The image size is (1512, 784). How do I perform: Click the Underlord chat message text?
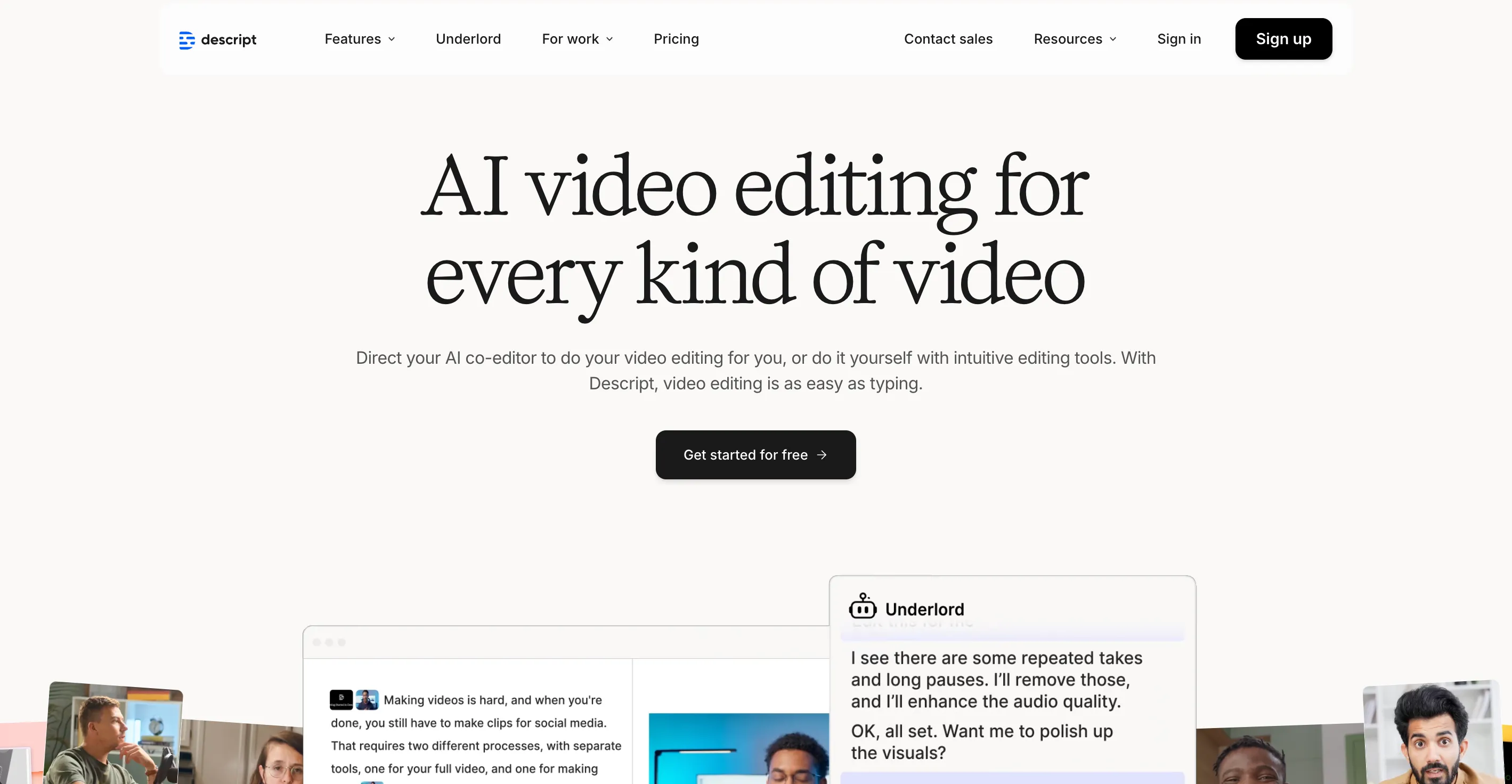(996, 680)
